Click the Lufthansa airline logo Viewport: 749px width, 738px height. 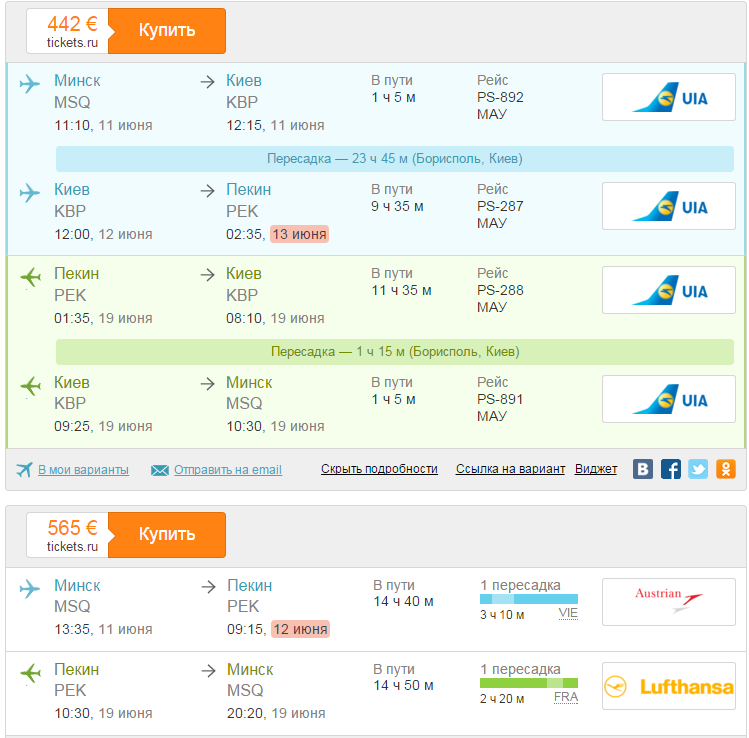tap(668, 686)
